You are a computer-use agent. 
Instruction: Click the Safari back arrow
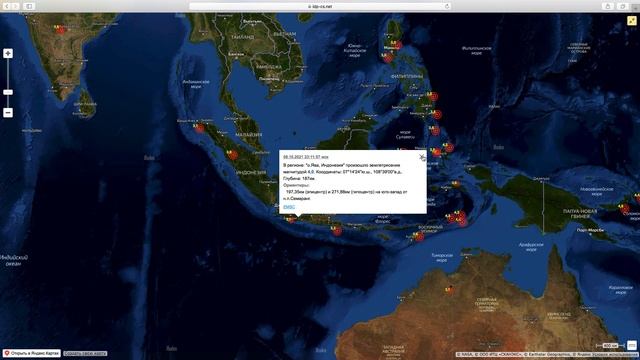[7, 6]
